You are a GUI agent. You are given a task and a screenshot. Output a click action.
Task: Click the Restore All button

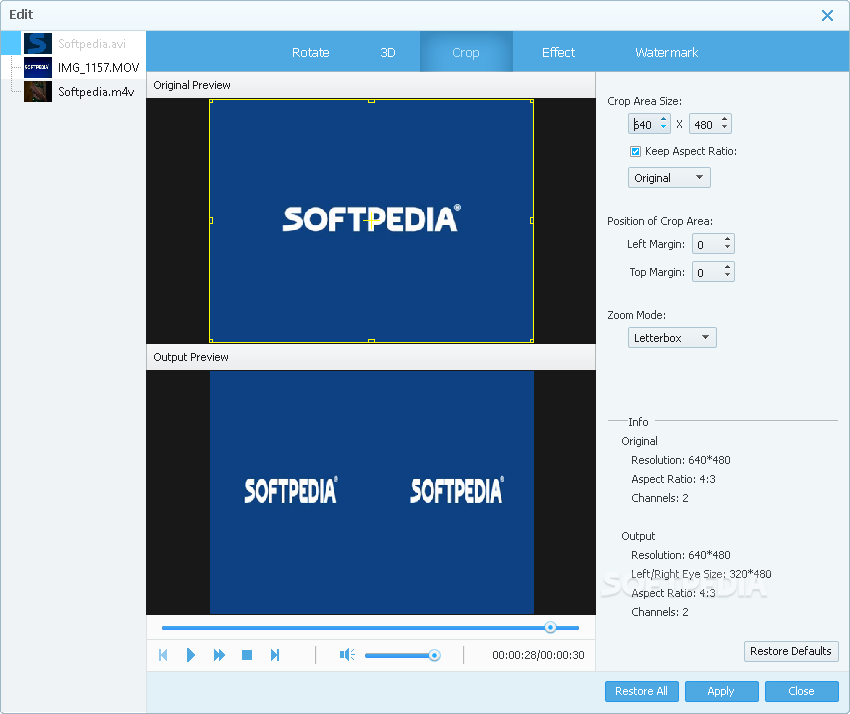pos(641,691)
